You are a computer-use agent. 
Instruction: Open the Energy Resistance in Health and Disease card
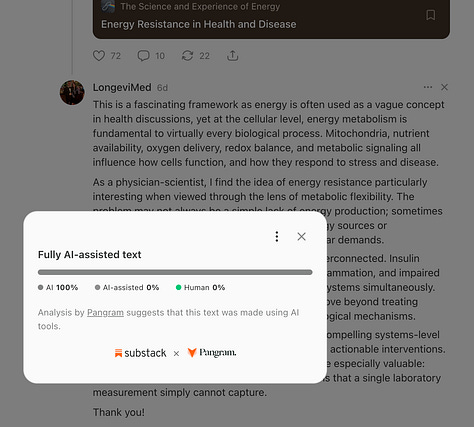point(198,24)
